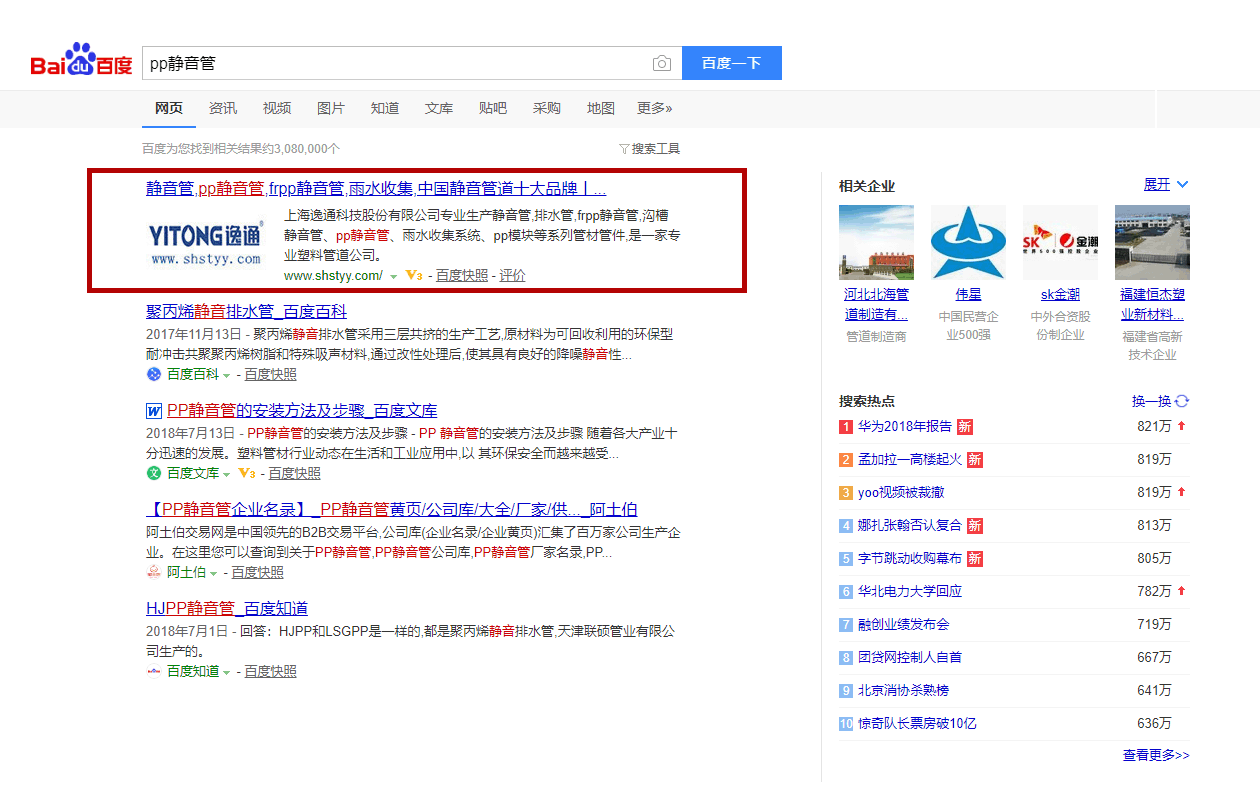Open the 图片 tab
Screen dimensions: 1260x809
331,108
